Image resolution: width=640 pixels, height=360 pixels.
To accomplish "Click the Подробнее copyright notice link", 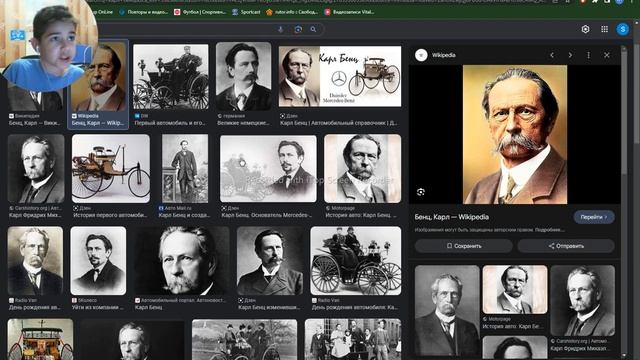I will [549, 230].
